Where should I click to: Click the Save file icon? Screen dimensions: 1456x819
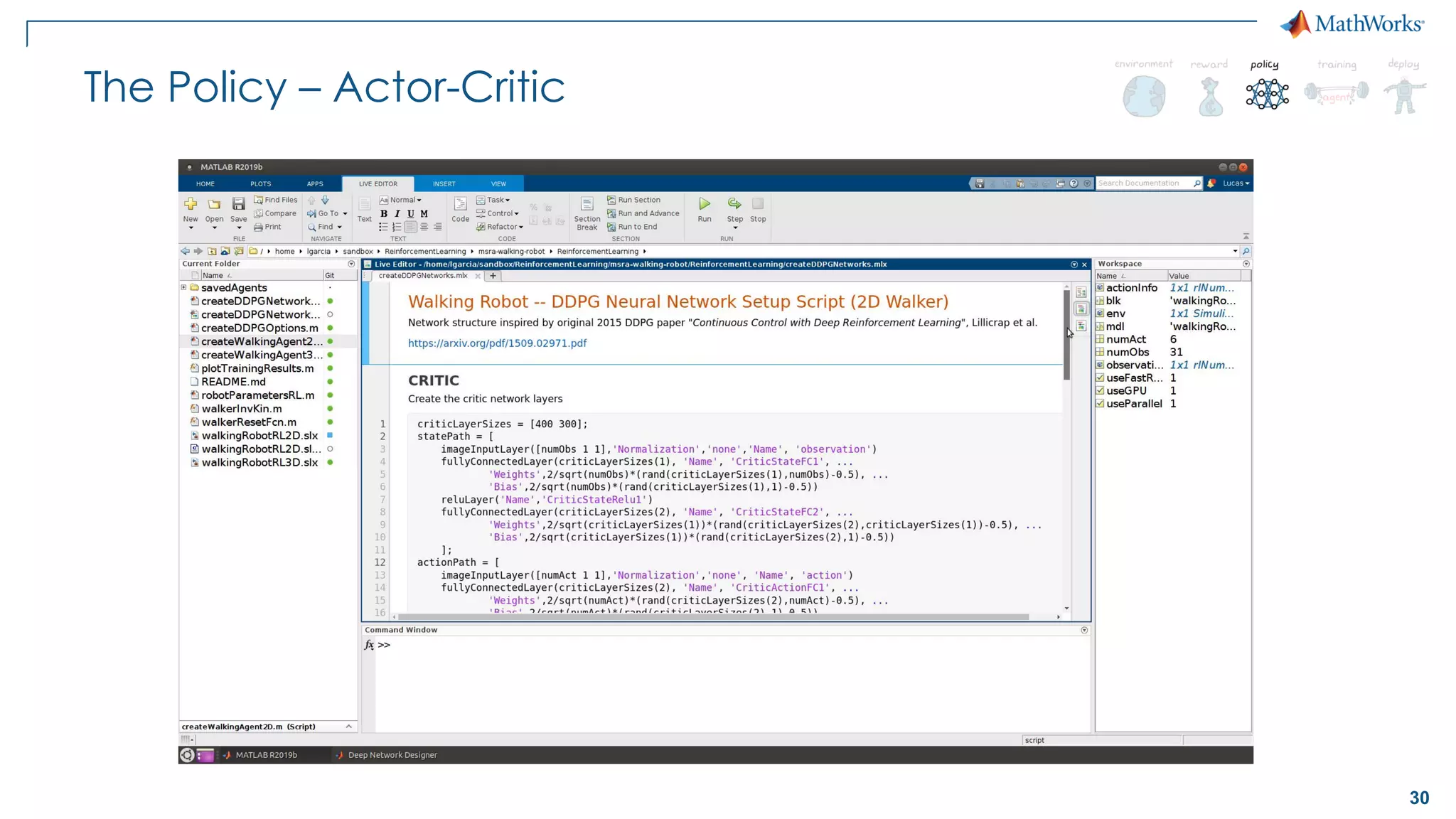(238, 205)
